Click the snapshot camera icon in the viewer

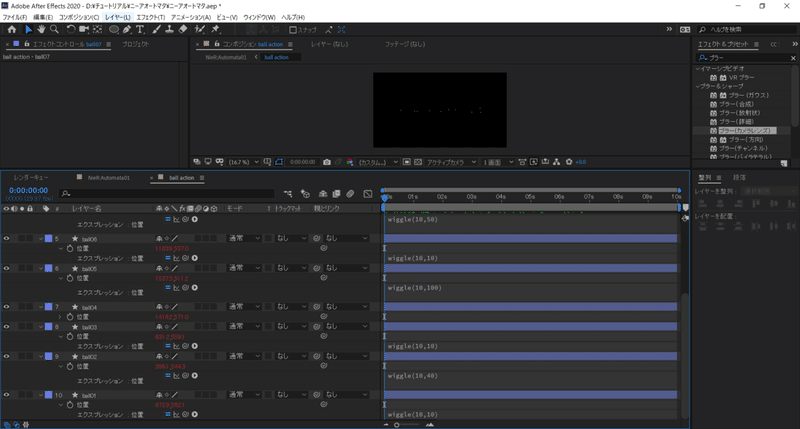pos(327,162)
